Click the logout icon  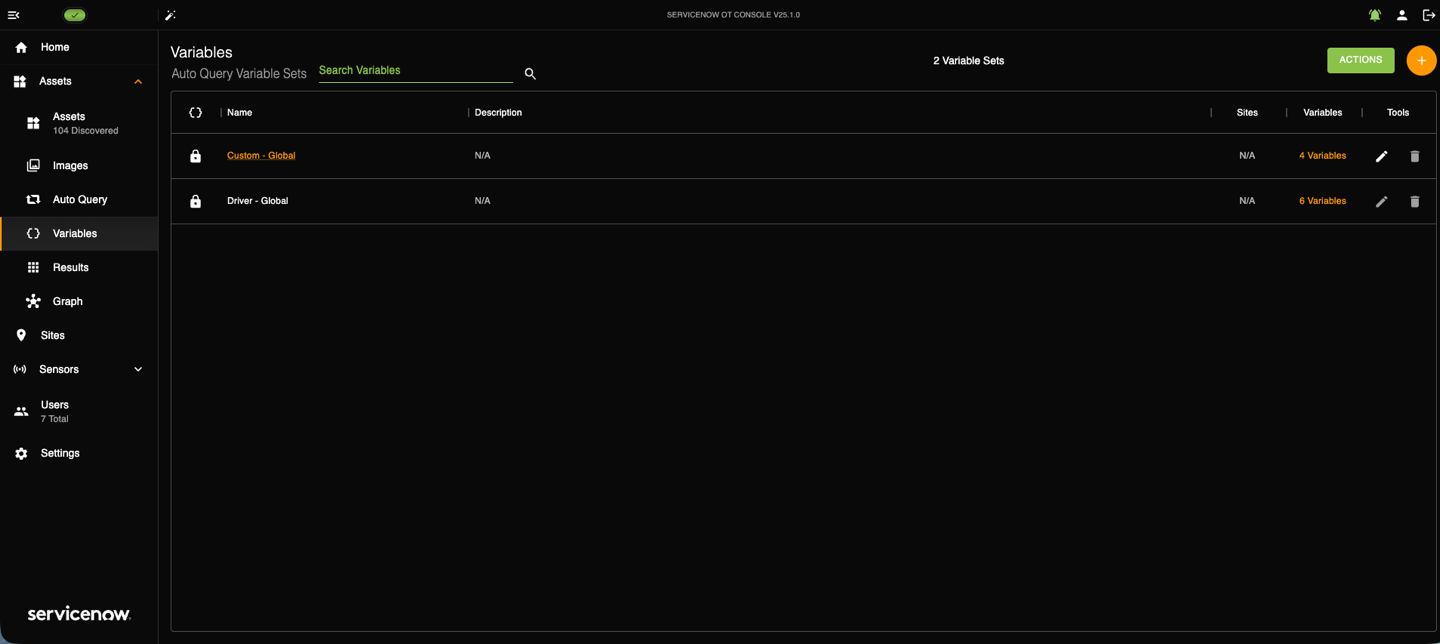[1429, 15]
